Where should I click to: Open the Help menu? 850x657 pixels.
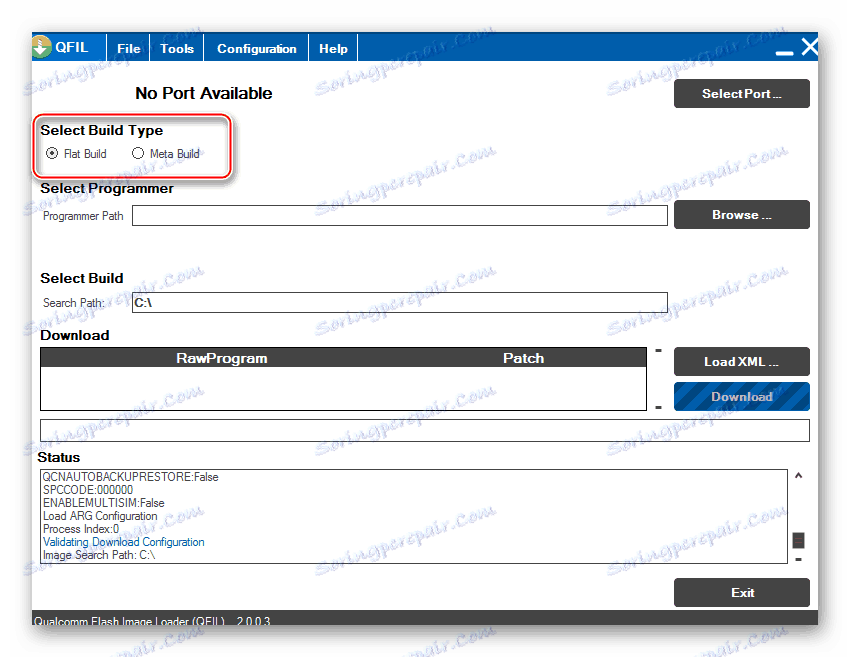point(333,49)
